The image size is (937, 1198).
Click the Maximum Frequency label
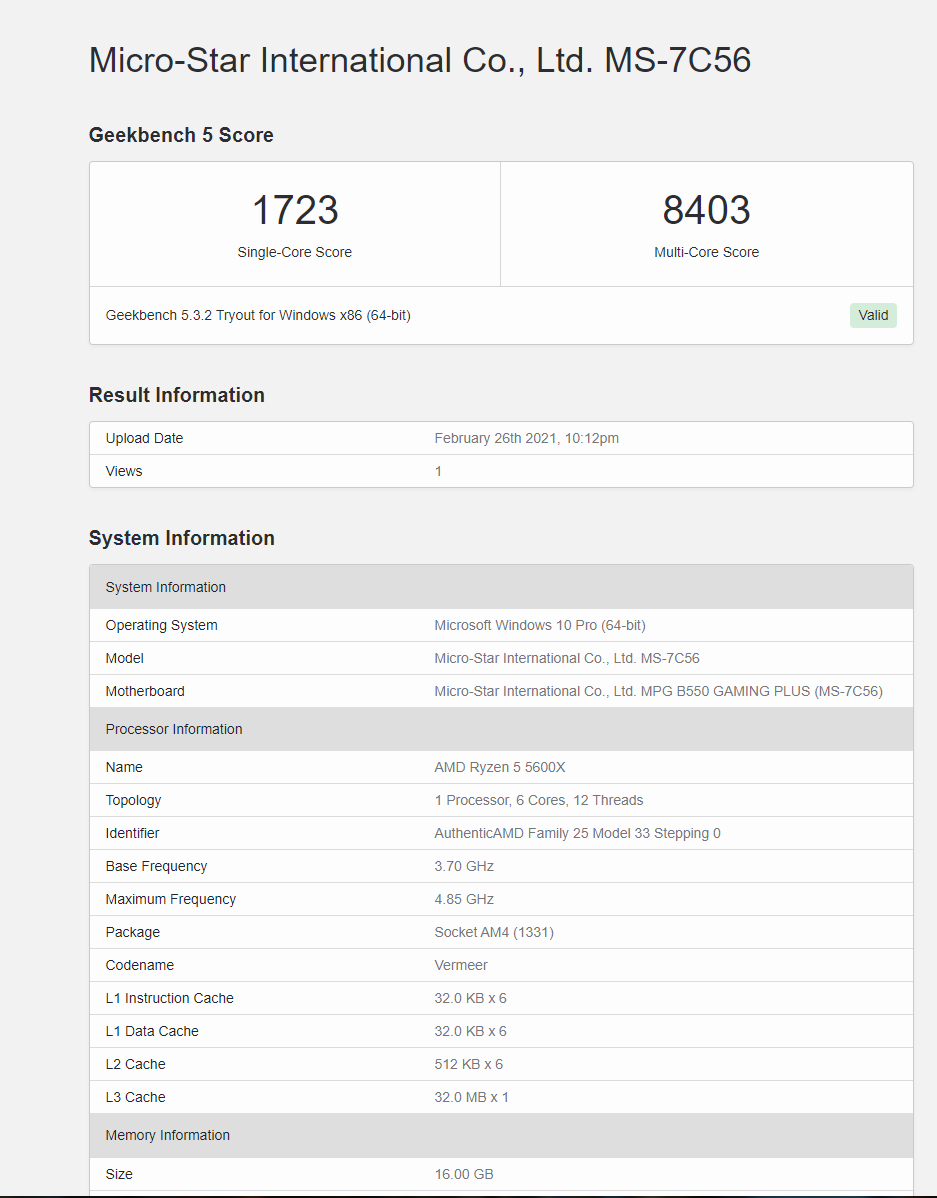click(170, 898)
